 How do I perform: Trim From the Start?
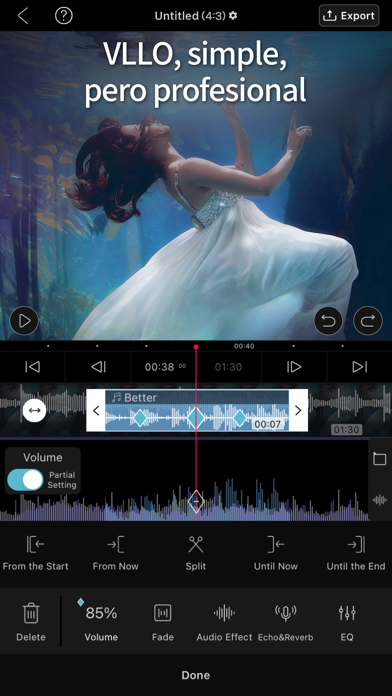[x=36, y=553]
